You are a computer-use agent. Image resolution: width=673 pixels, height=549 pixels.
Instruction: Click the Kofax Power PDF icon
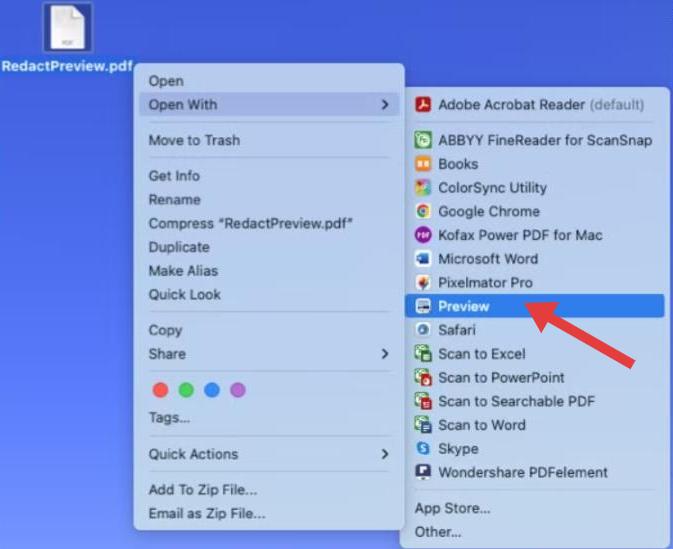coord(423,235)
